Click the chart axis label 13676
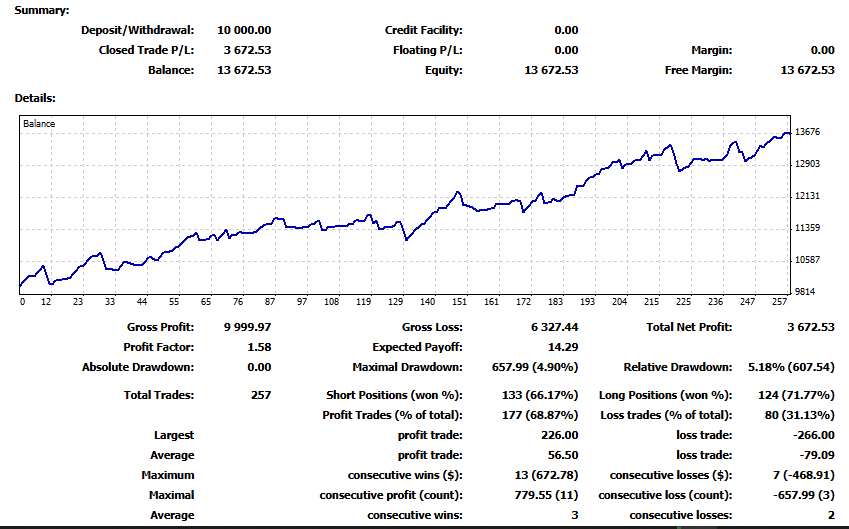Screen dimensions: 849x529 tap(807, 132)
